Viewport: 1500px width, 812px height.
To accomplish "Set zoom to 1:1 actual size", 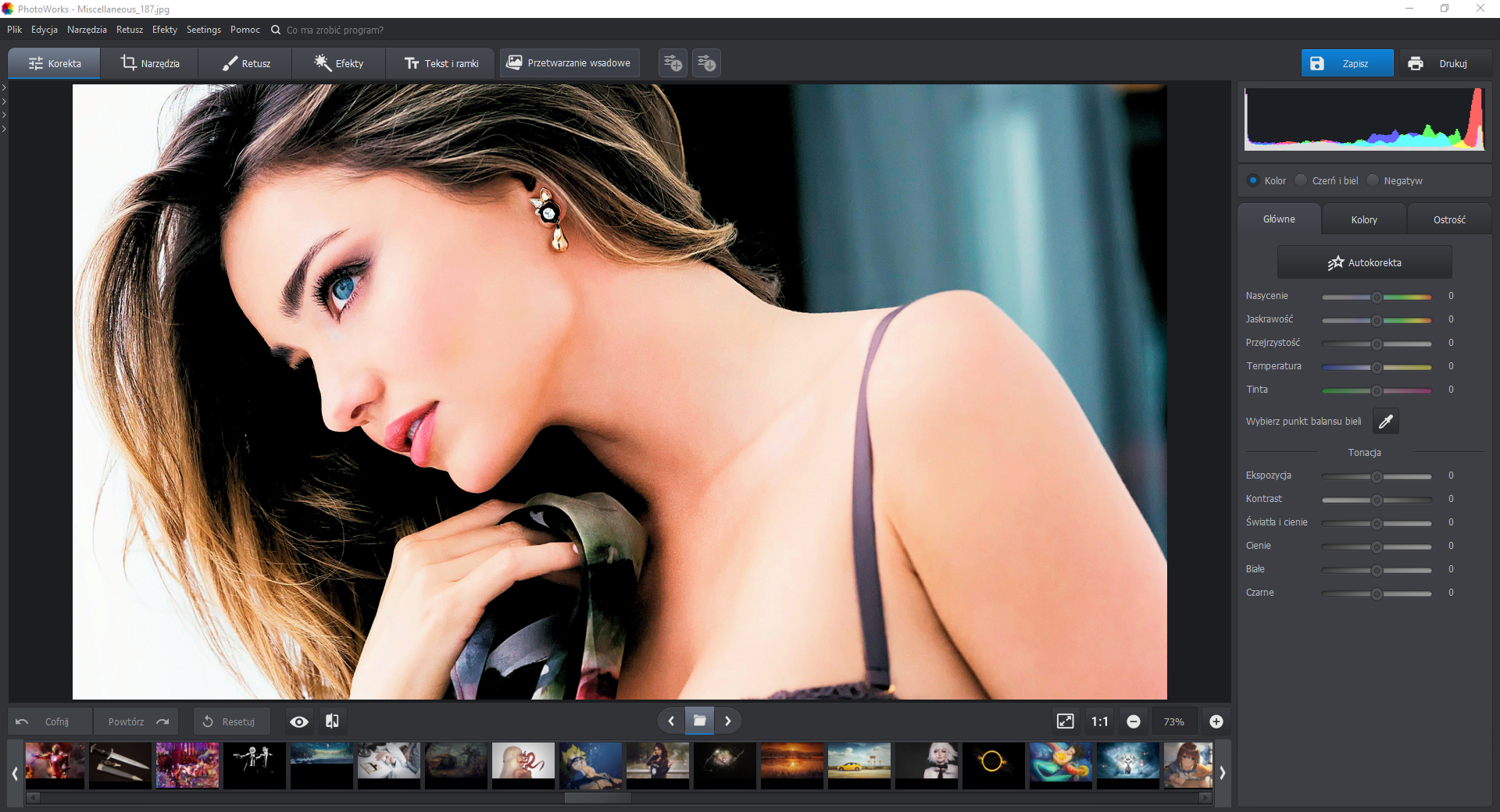I will [1100, 721].
